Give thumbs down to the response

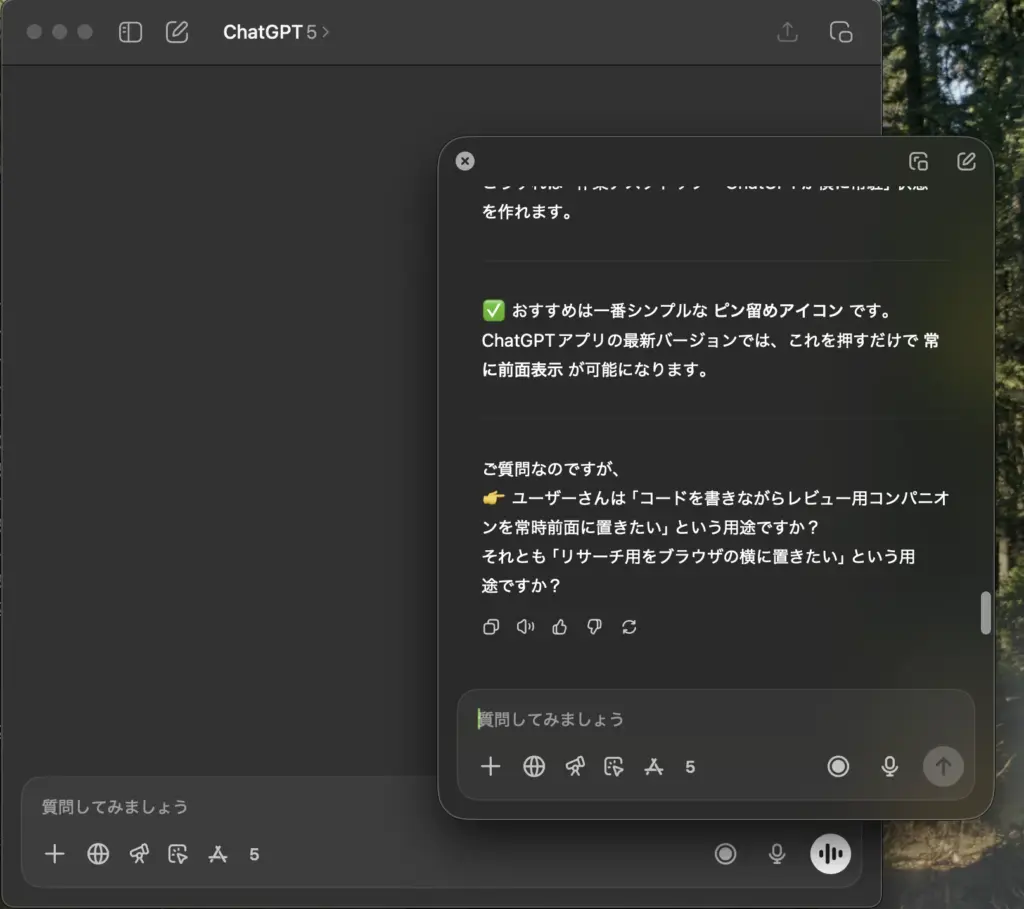[x=594, y=627]
